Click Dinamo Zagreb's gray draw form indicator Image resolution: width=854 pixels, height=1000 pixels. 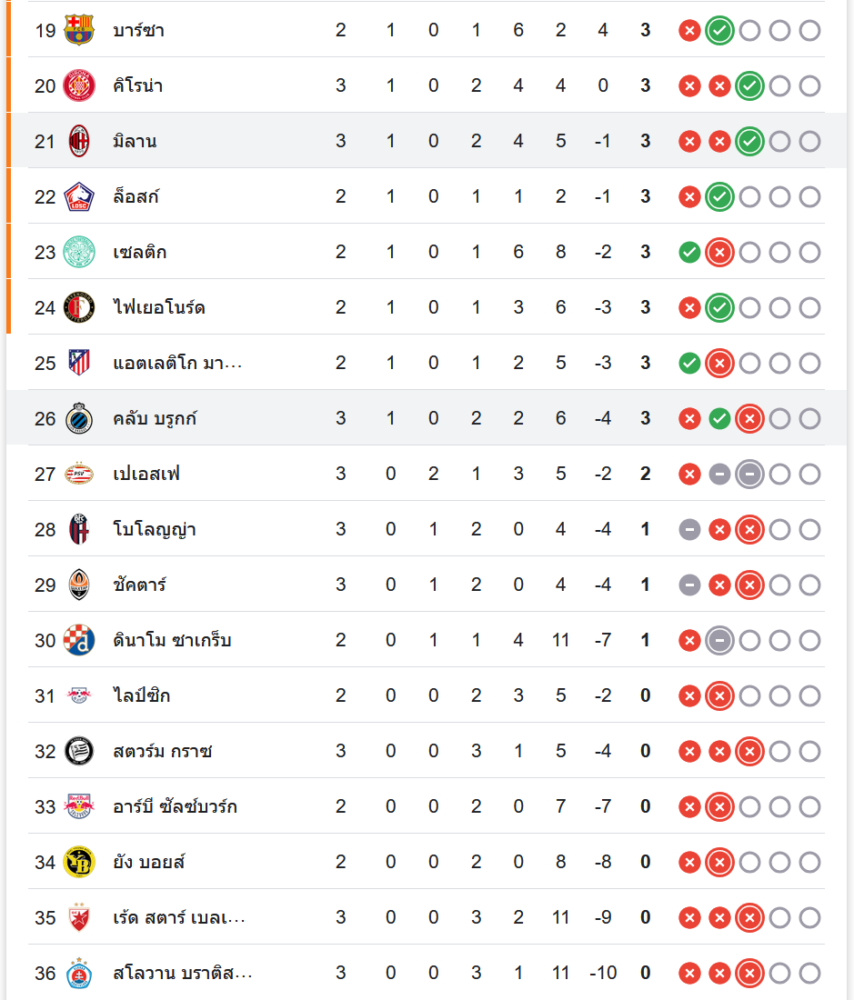pyautogui.click(x=719, y=640)
